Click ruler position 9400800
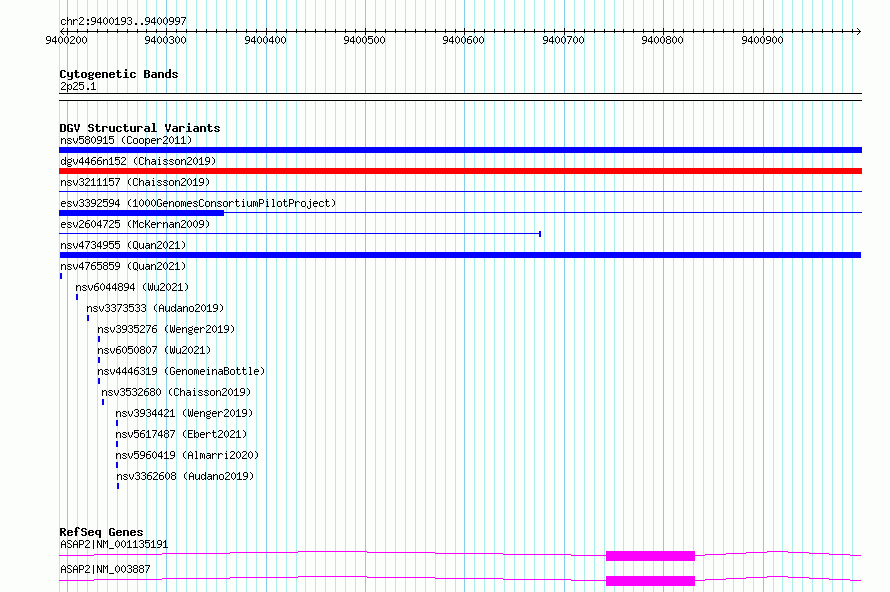This screenshot has height=592, width=890. click(662, 40)
